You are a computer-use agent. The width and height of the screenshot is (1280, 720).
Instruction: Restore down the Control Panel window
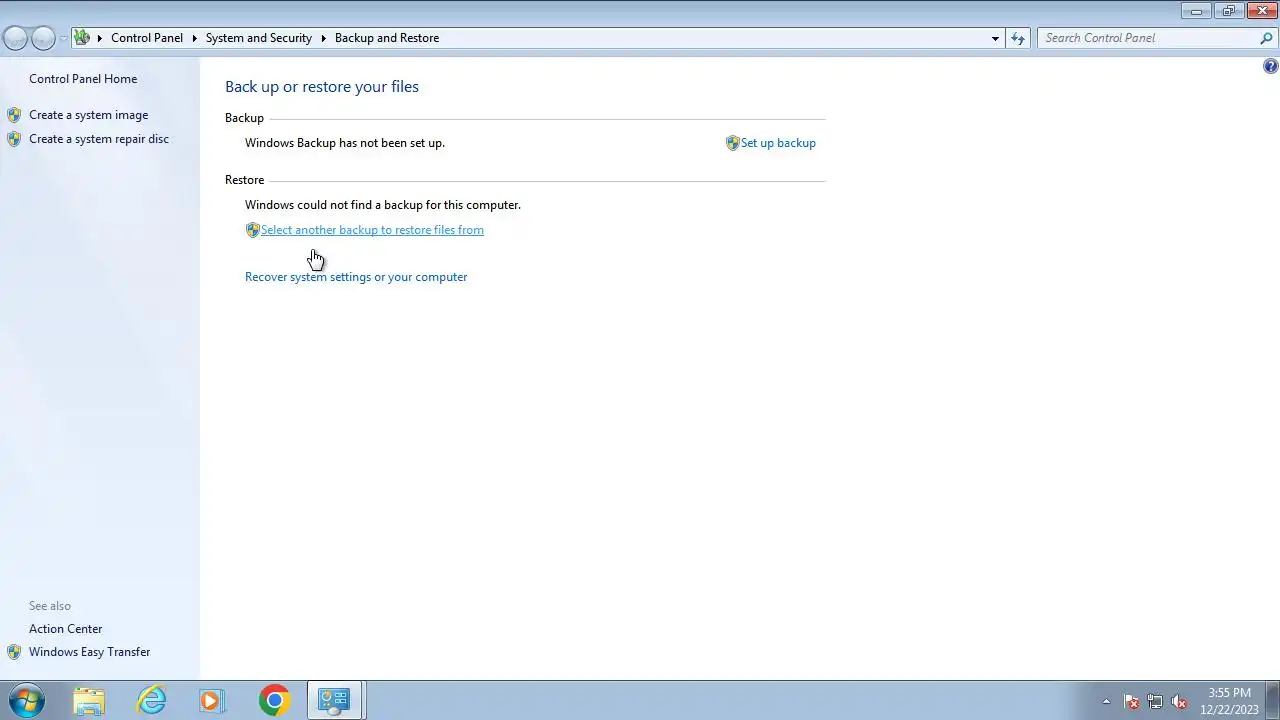point(1229,11)
